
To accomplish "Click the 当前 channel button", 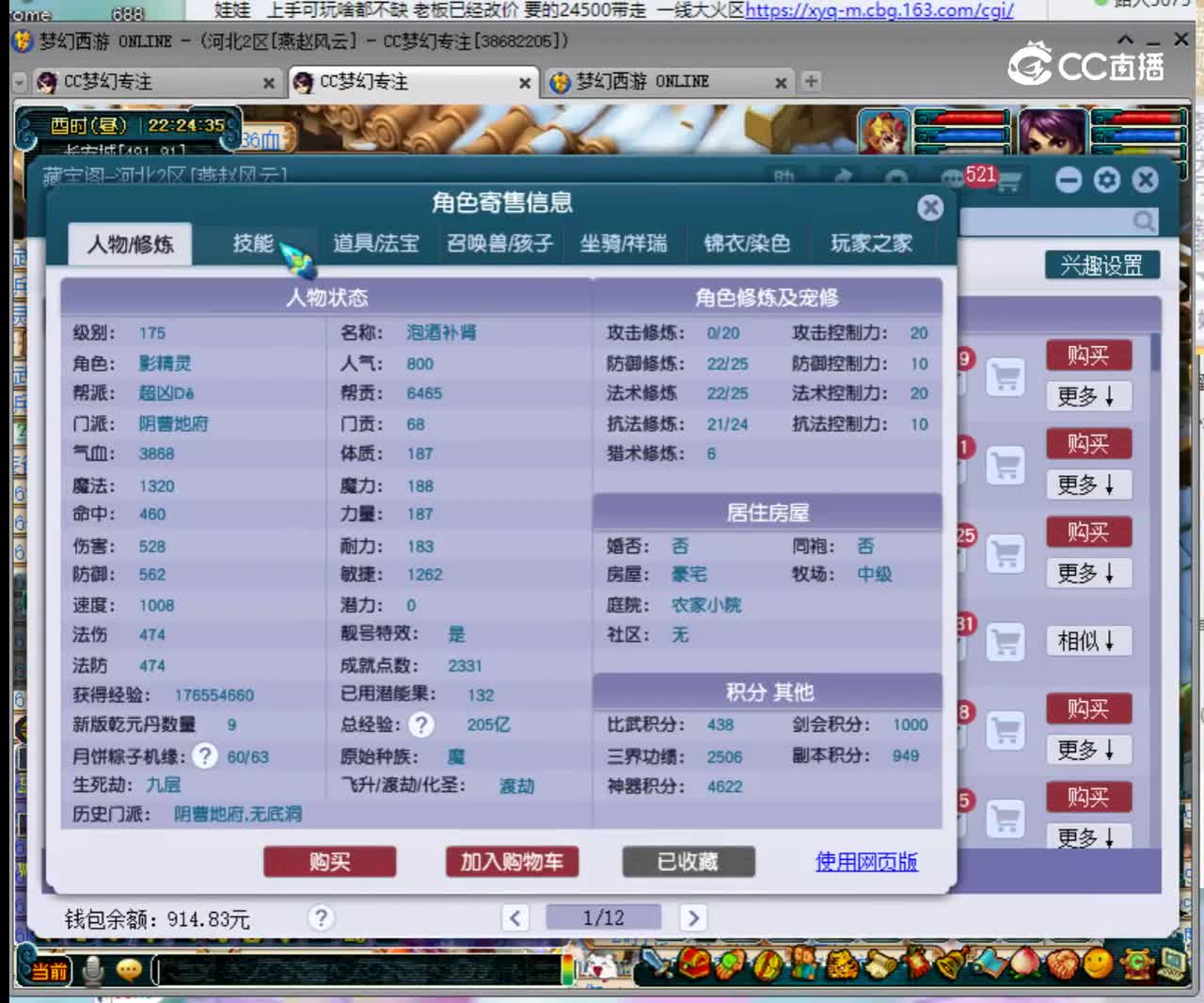I will [50, 970].
